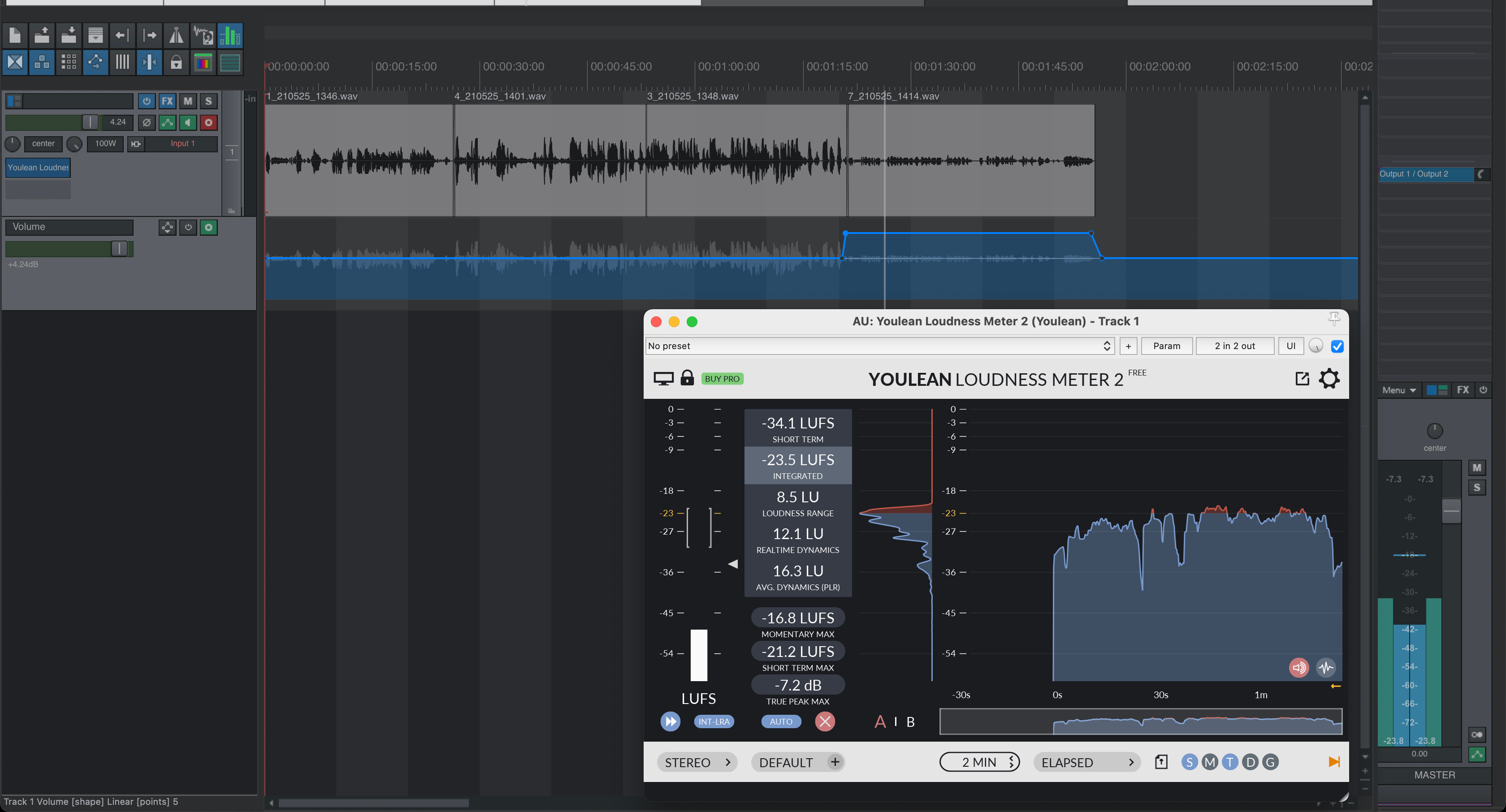
Task: Click Youlean pop-out external window icon
Action: pos(1302,379)
